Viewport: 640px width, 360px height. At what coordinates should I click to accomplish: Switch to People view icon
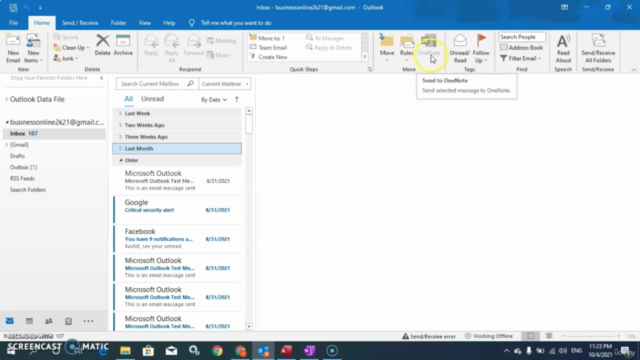coord(49,321)
